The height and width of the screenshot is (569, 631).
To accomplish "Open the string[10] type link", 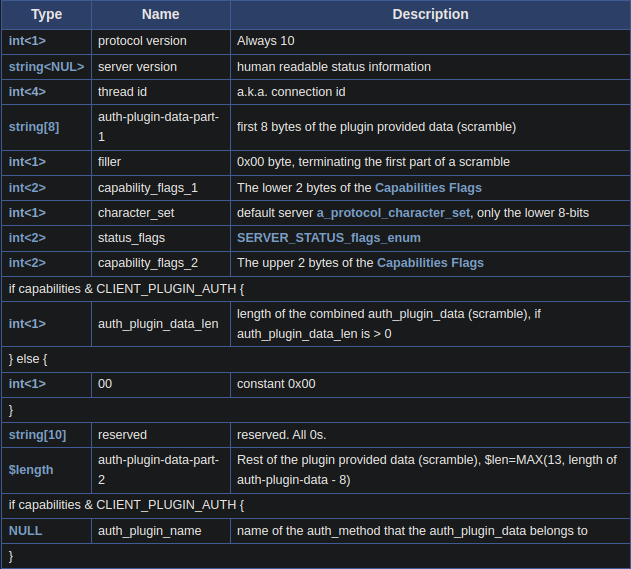I will pyautogui.click(x=37, y=435).
